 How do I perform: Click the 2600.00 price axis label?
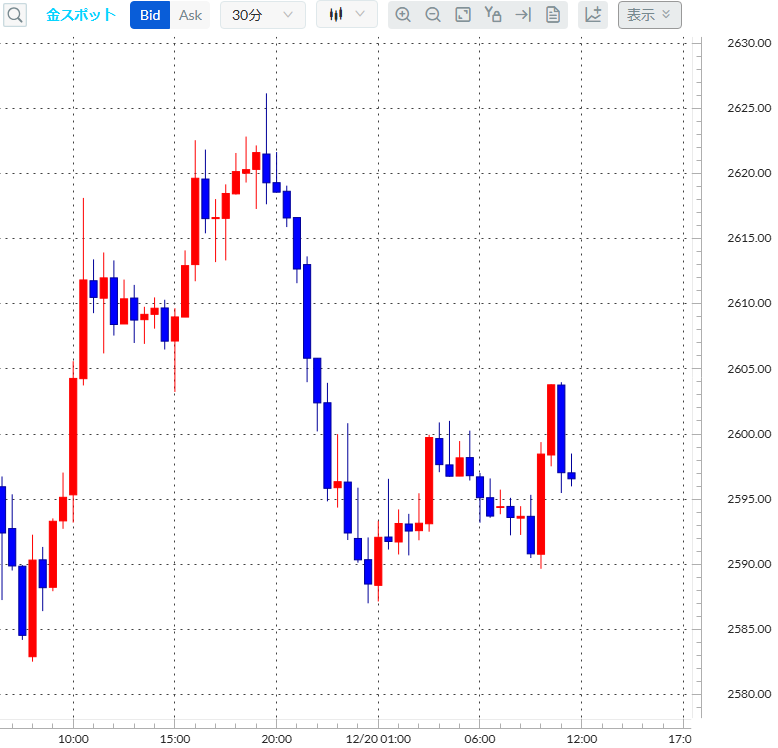pyautogui.click(x=749, y=434)
